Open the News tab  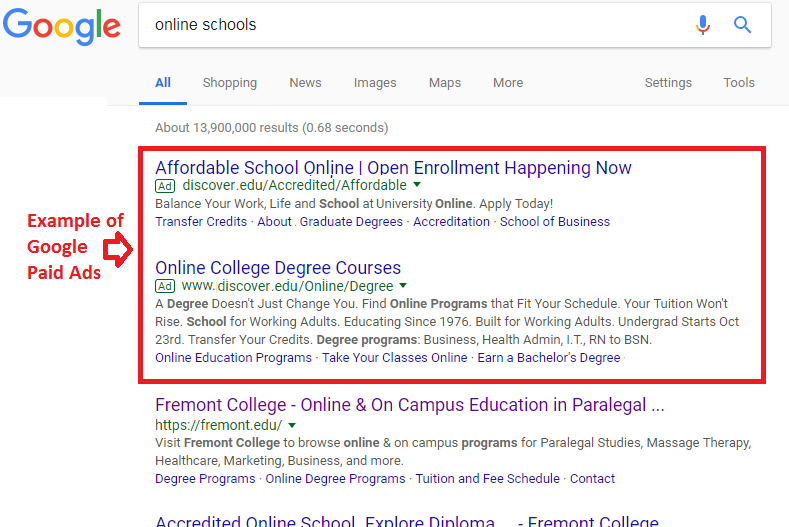305,83
